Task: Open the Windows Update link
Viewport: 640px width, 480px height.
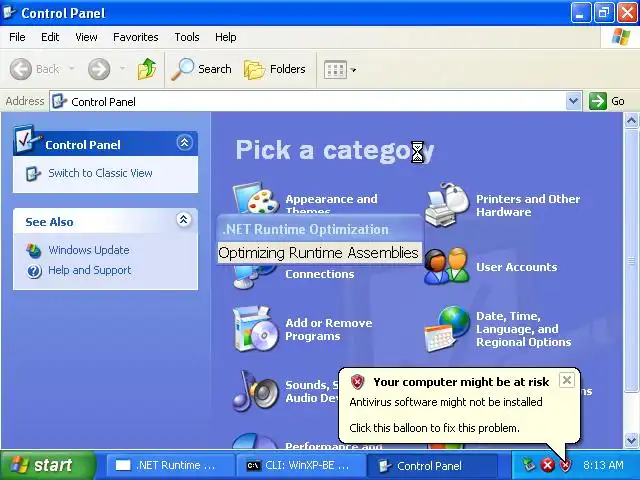Action: pyautogui.click(x=89, y=250)
